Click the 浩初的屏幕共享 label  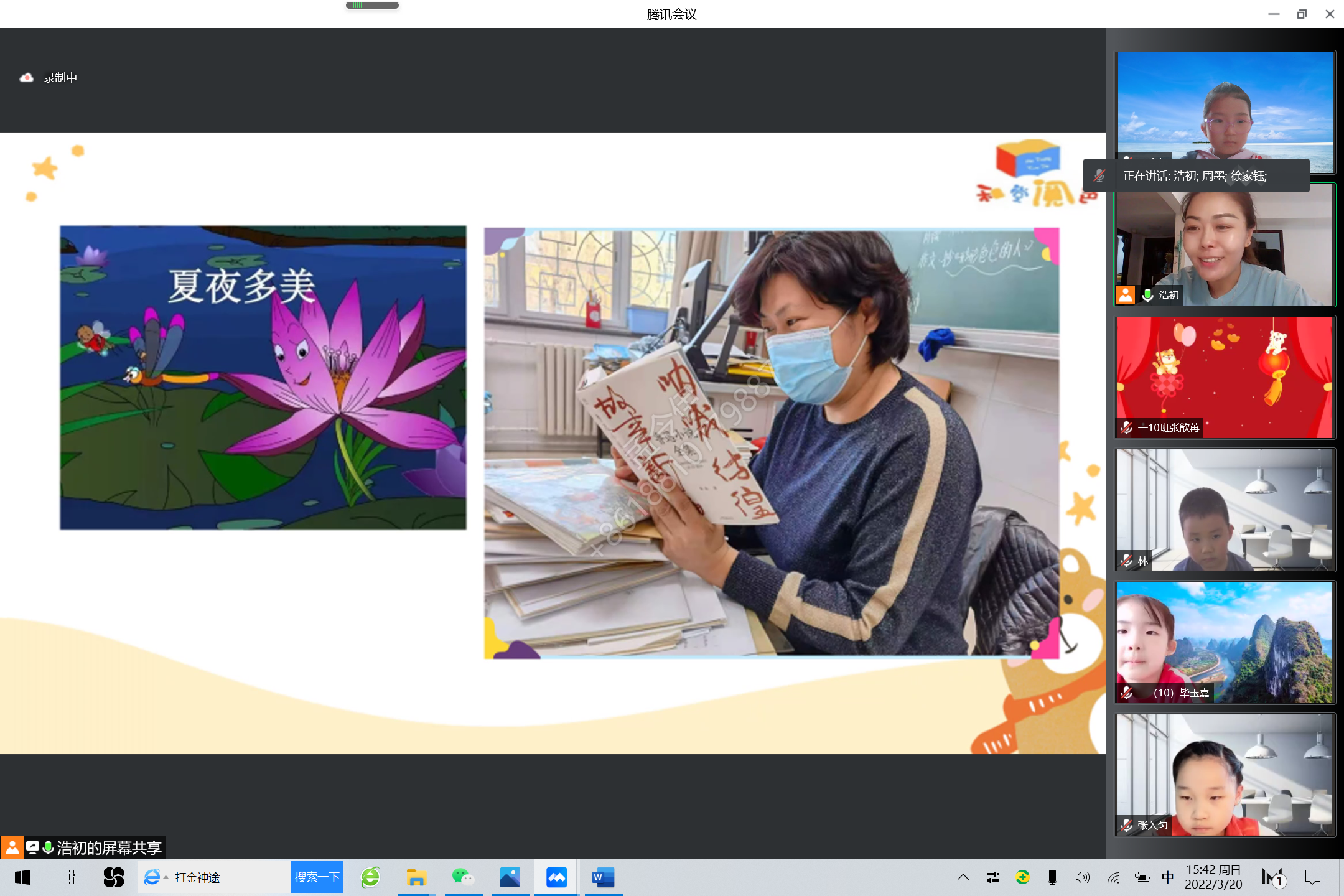[x=110, y=847]
